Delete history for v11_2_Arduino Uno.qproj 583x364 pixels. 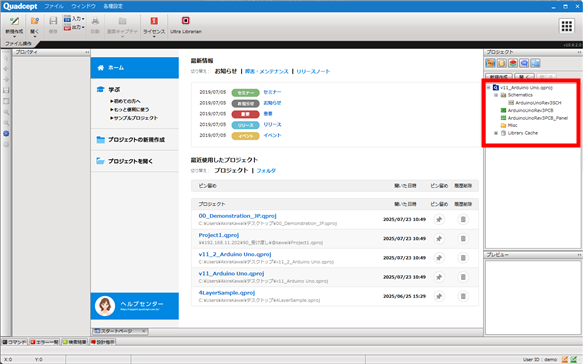tap(463, 258)
